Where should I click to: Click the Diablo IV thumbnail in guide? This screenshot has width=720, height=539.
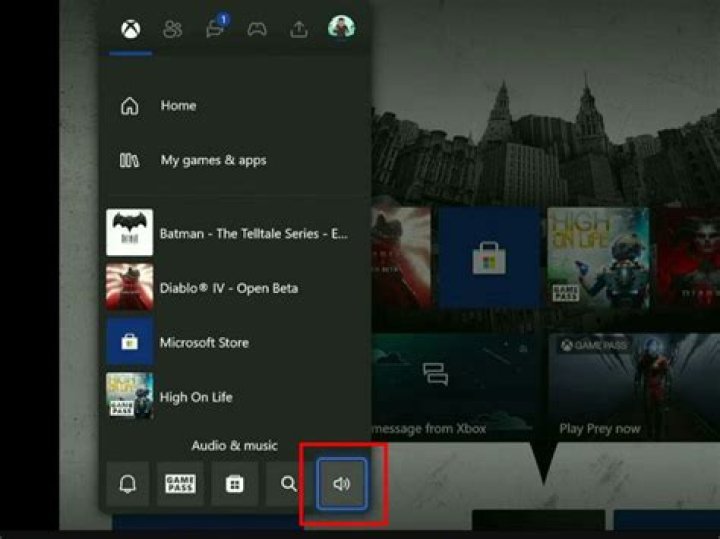tap(129, 287)
